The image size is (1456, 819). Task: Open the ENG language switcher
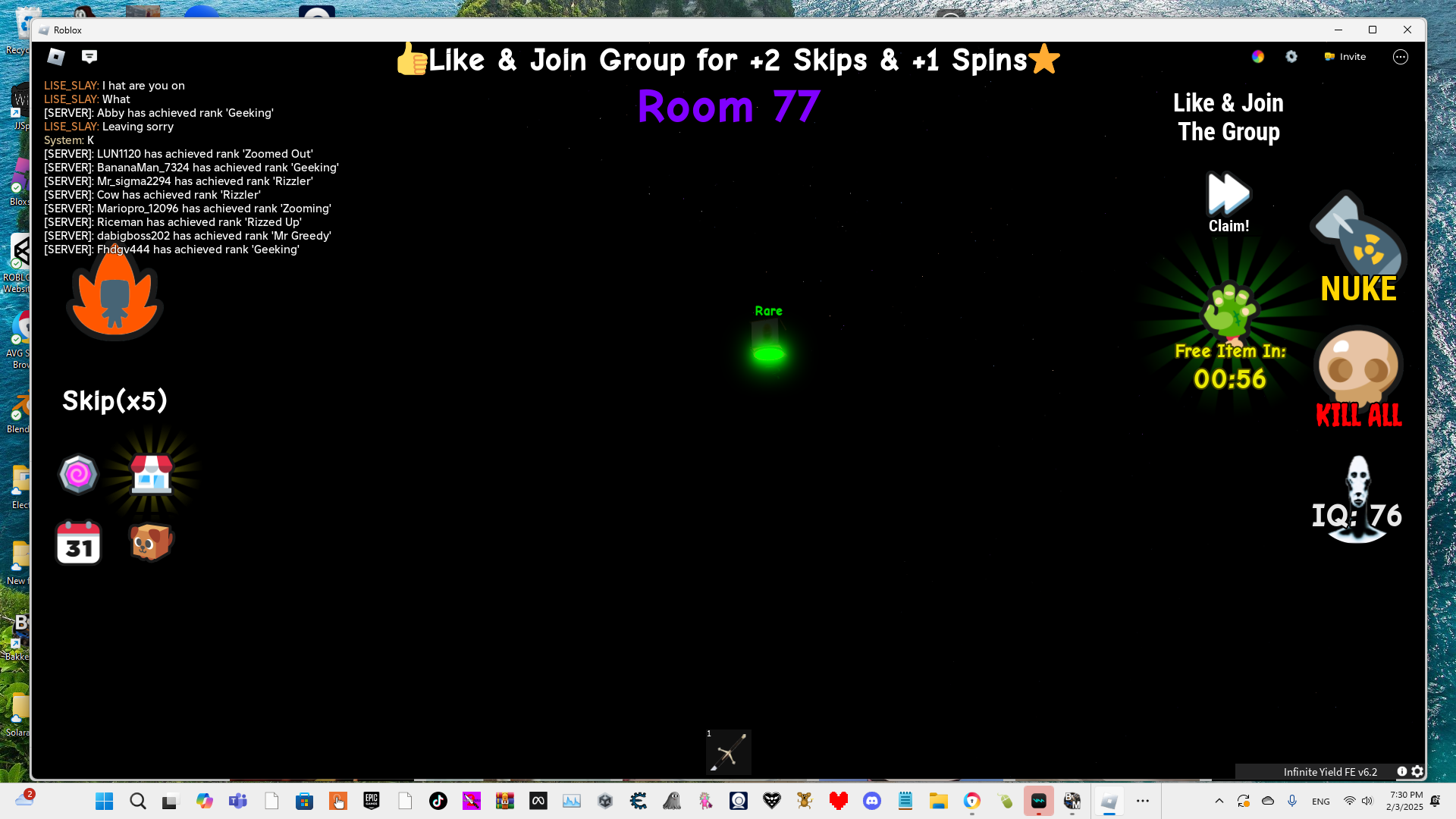click(x=1320, y=802)
